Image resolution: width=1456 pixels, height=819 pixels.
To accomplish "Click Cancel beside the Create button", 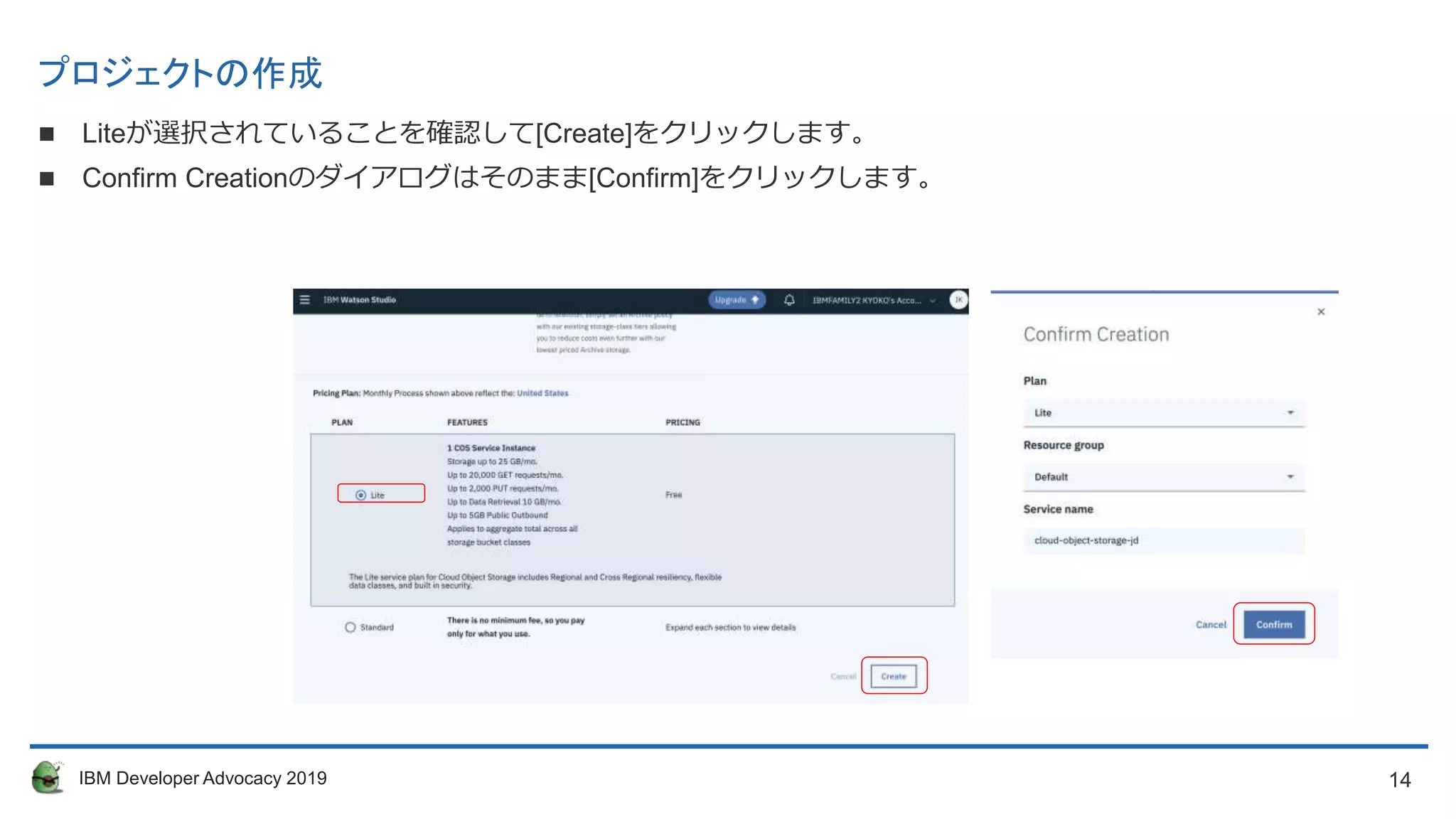I will 843,676.
